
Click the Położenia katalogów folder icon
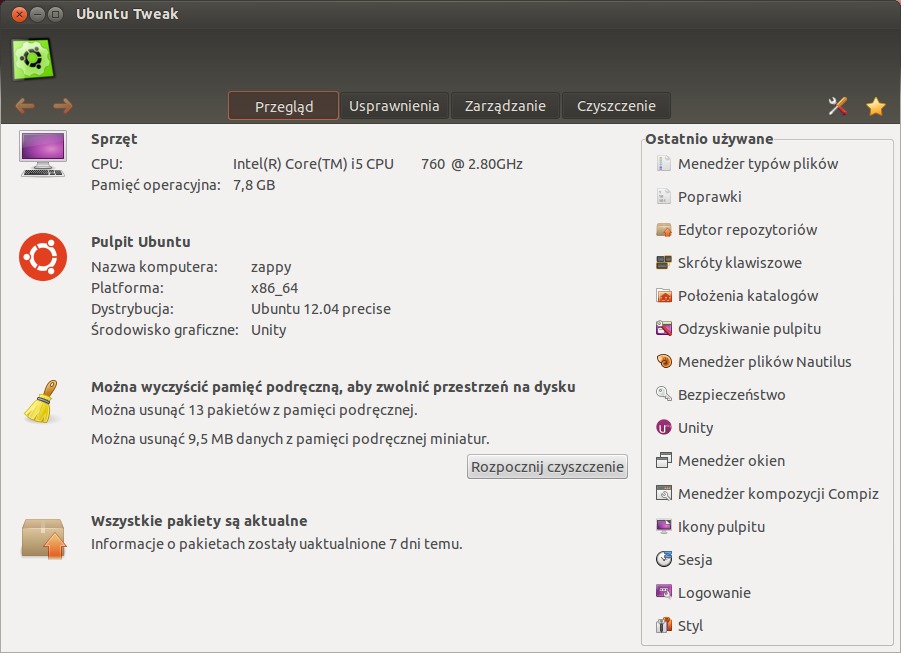[664, 295]
